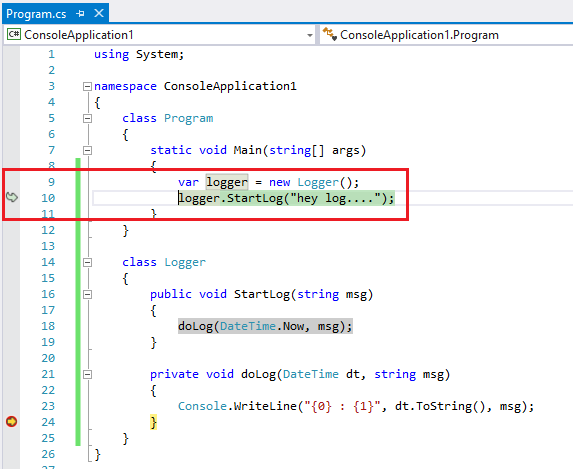
Task: Click the 'doLog' call on line 18
Action: click(195, 326)
